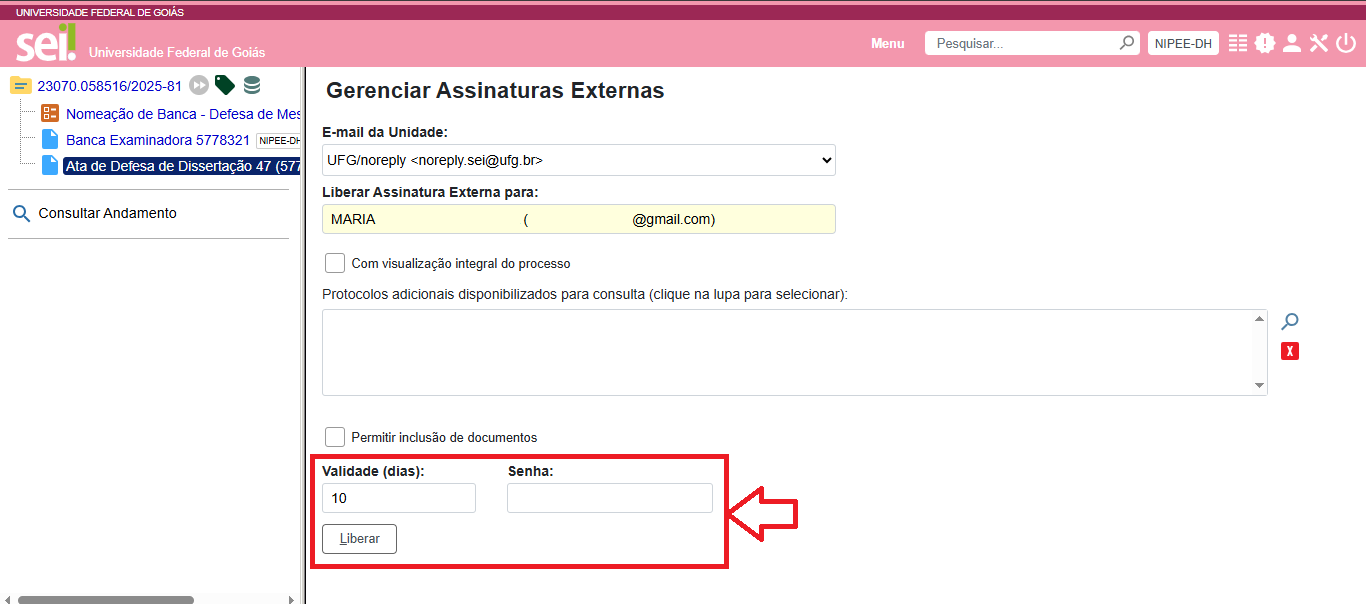The height and width of the screenshot is (604, 1366).
Task: Check 'Permitir inclusão de documentos' box
Action: pos(335,437)
